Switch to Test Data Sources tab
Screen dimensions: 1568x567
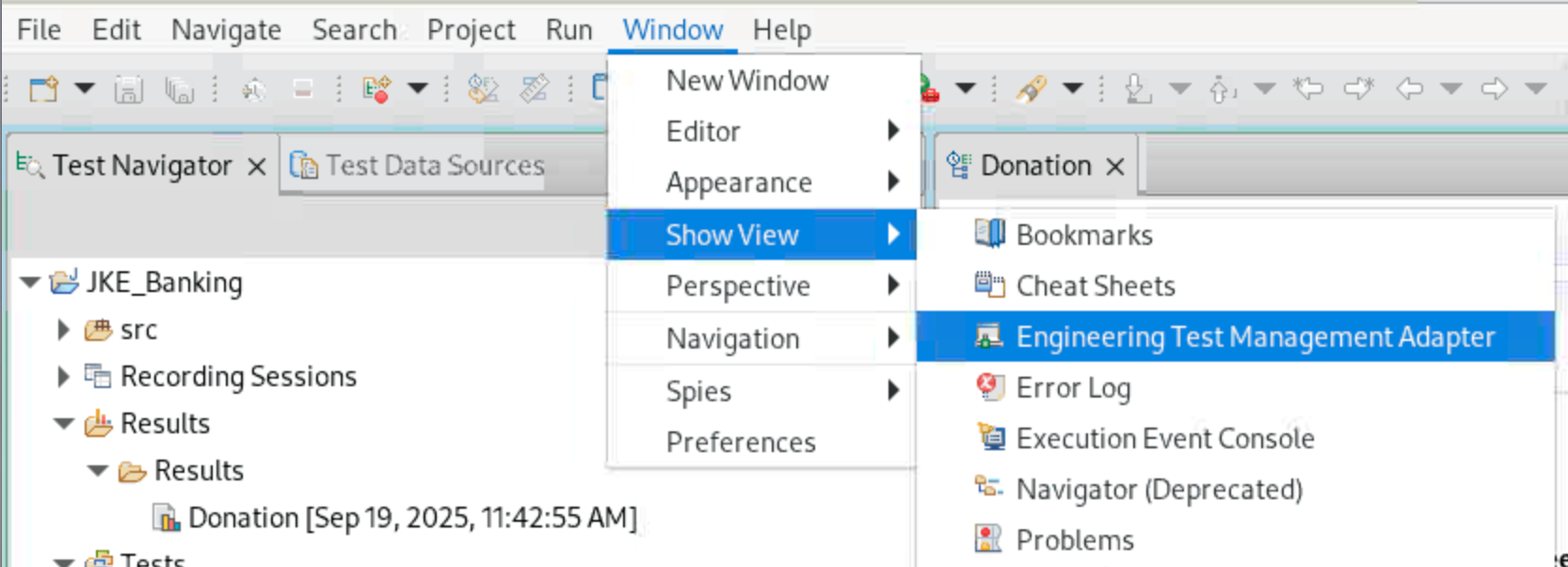[x=434, y=166]
